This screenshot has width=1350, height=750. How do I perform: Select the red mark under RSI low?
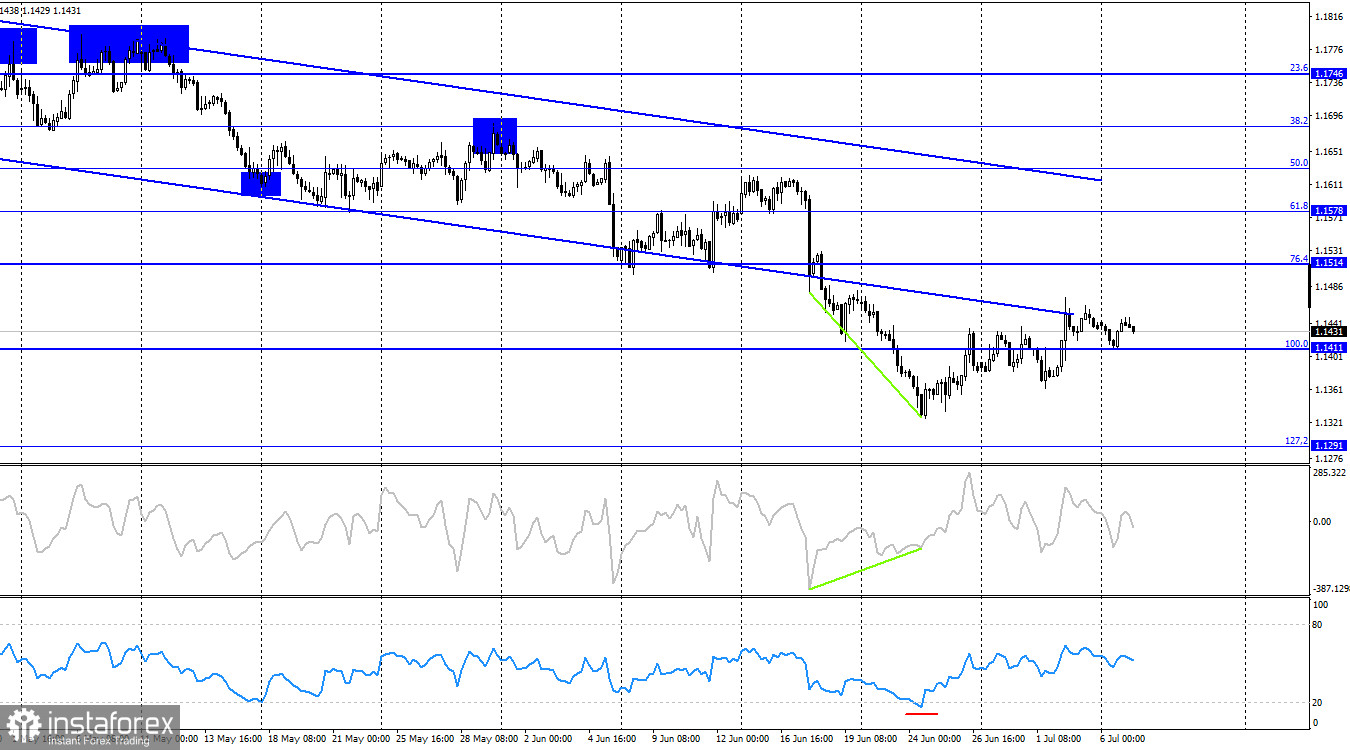921,713
